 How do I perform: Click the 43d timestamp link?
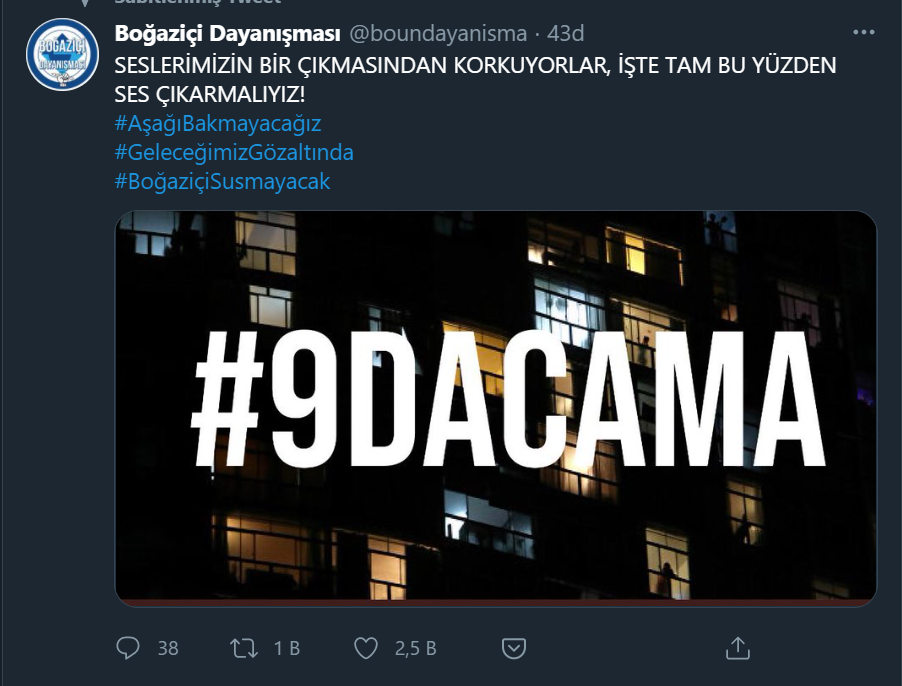coord(565,33)
